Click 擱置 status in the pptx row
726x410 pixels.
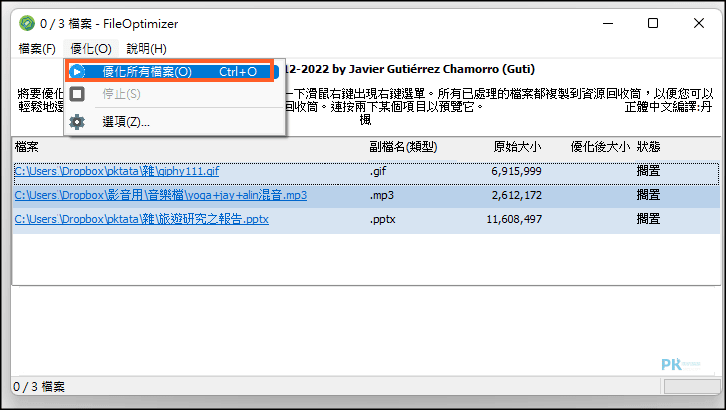click(x=648, y=219)
